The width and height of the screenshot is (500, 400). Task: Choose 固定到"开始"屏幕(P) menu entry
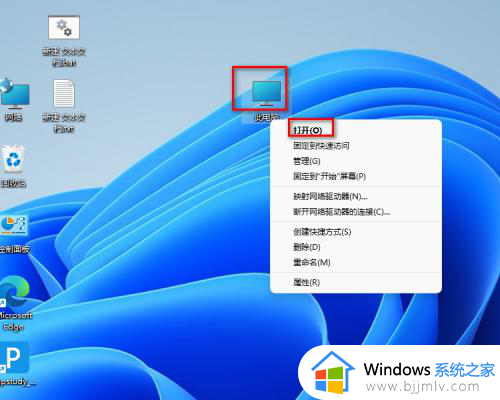[x=330, y=176]
